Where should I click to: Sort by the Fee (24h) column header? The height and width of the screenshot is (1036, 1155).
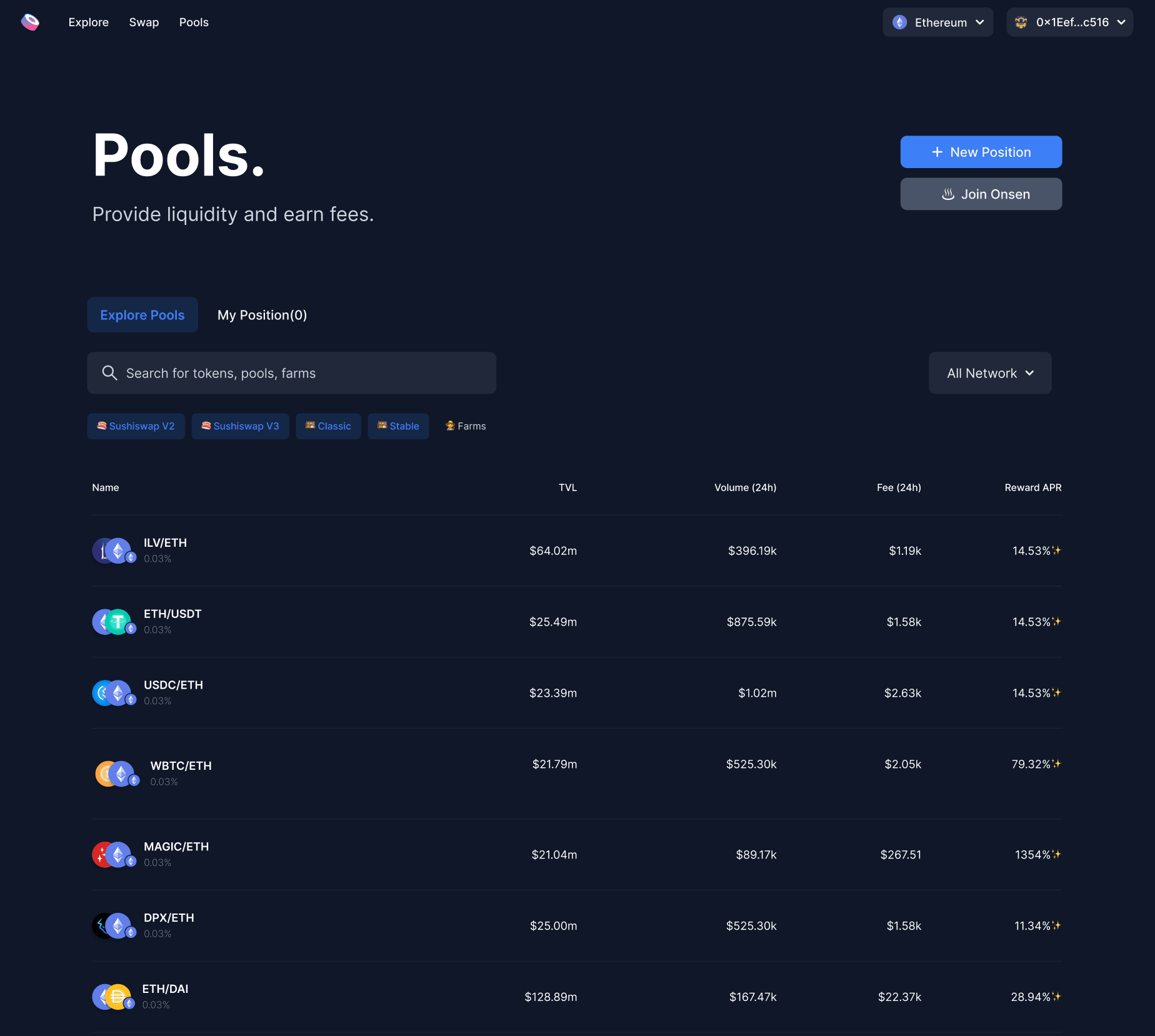pos(899,487)
